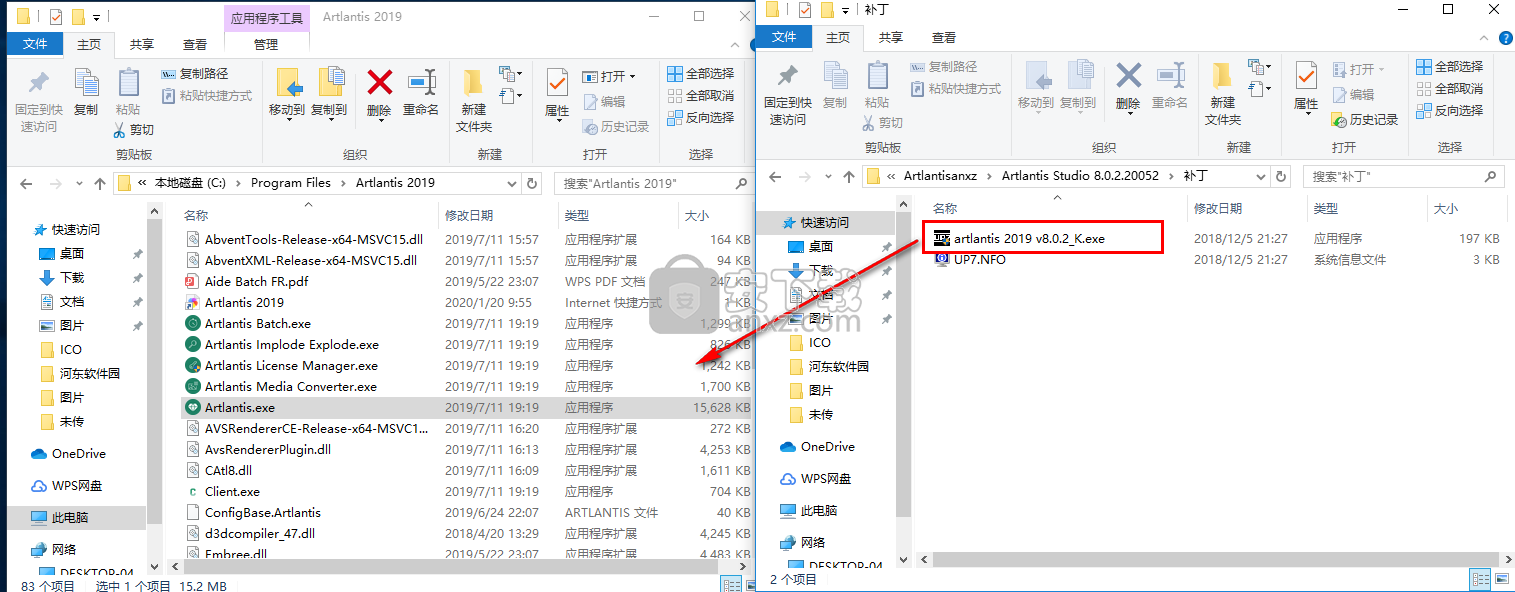This screenshot has height=592, width=1515.
Task: Click the 重命名 (rename) icon in 补丁 window
Action: 1170,76
